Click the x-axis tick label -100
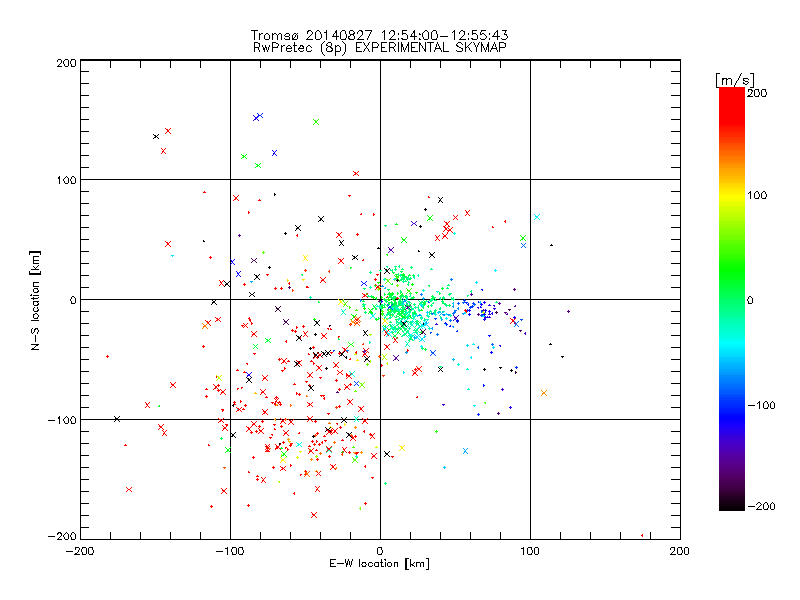 coord(230,551)
